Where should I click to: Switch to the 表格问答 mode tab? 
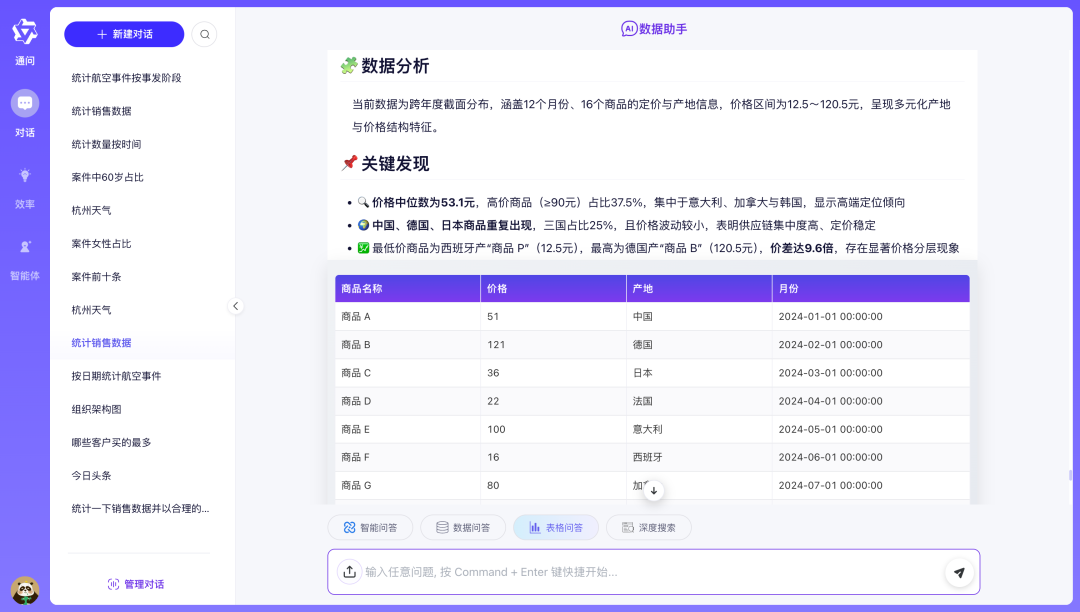tap(555, 525)
